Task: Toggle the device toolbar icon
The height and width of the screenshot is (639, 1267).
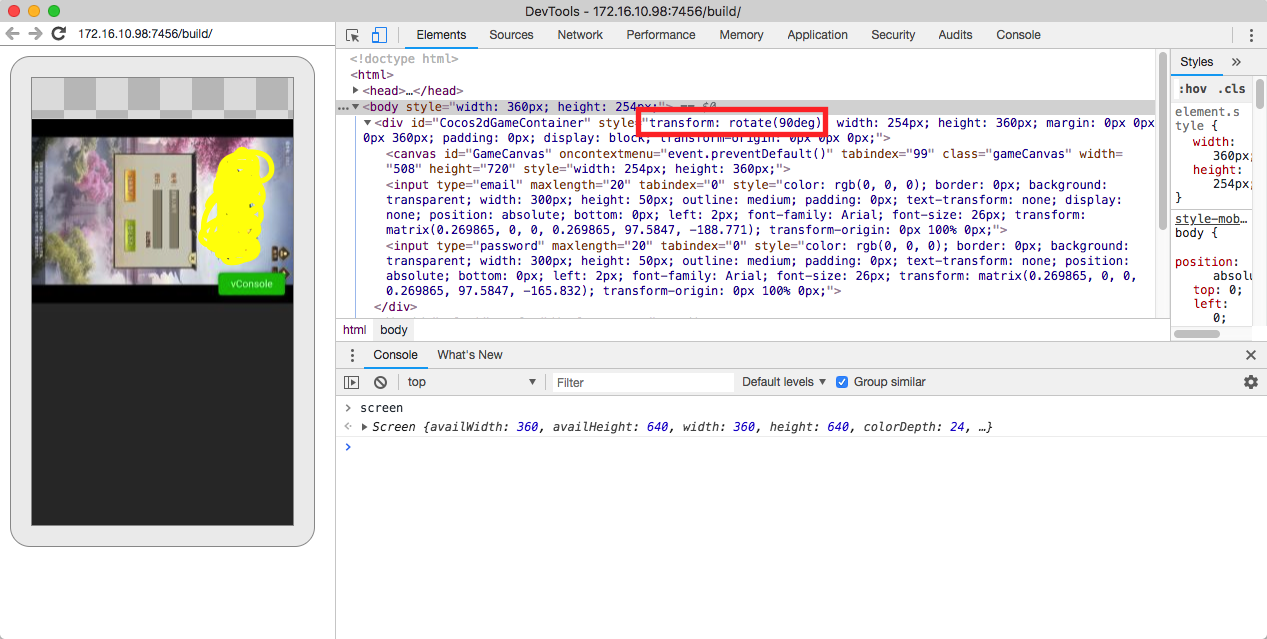Action: [379, 35]
